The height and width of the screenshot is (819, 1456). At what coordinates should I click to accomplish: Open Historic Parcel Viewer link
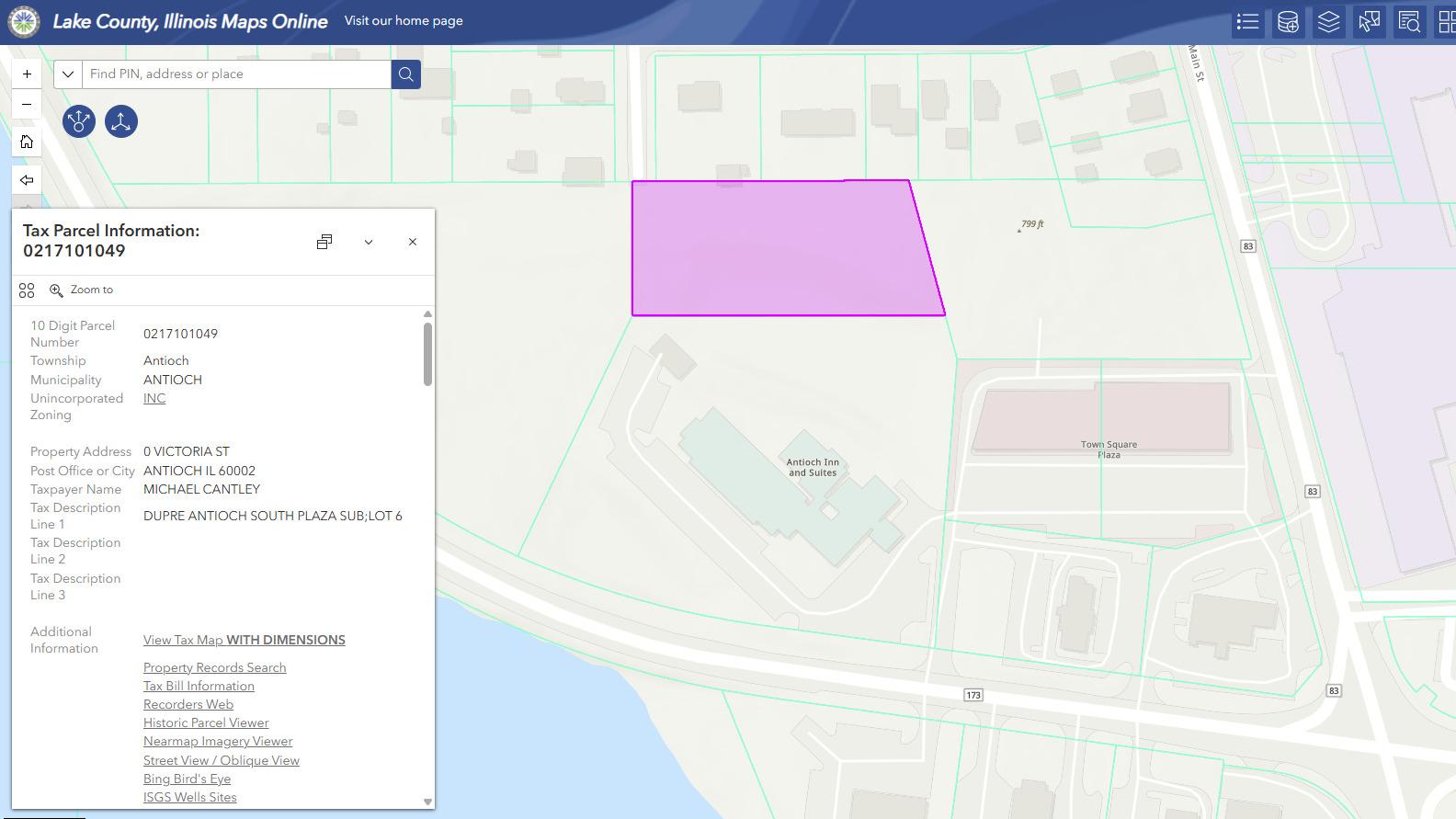[206, 722]
